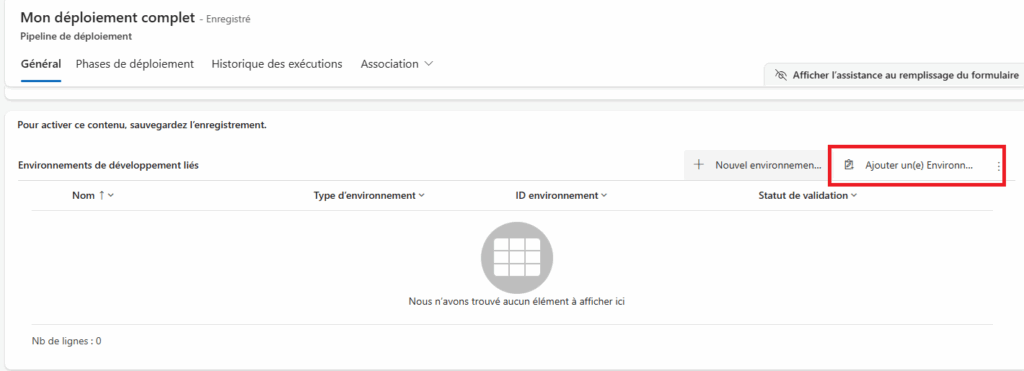Open the Général tab
1024x371 pixels.
(x=41, y=64)
